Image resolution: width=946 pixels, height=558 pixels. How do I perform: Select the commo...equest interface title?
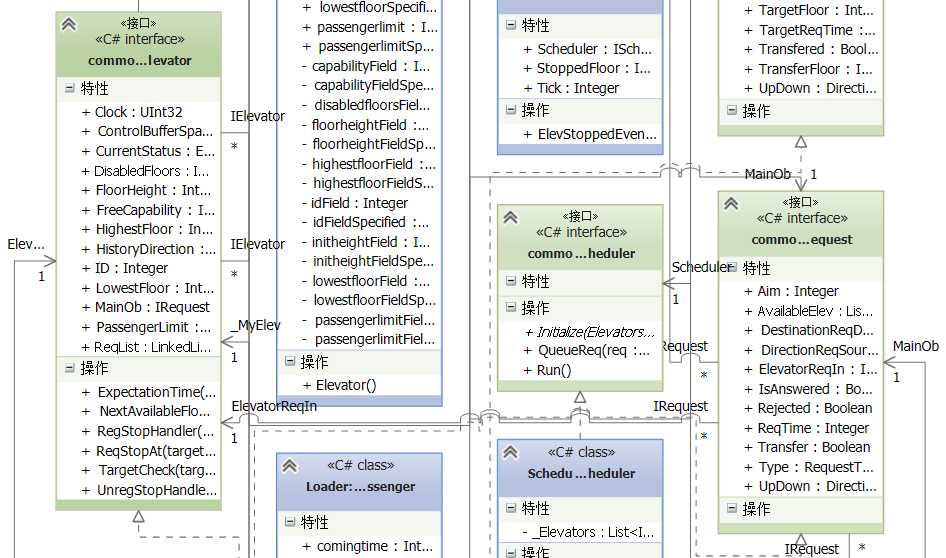(802, 239)
